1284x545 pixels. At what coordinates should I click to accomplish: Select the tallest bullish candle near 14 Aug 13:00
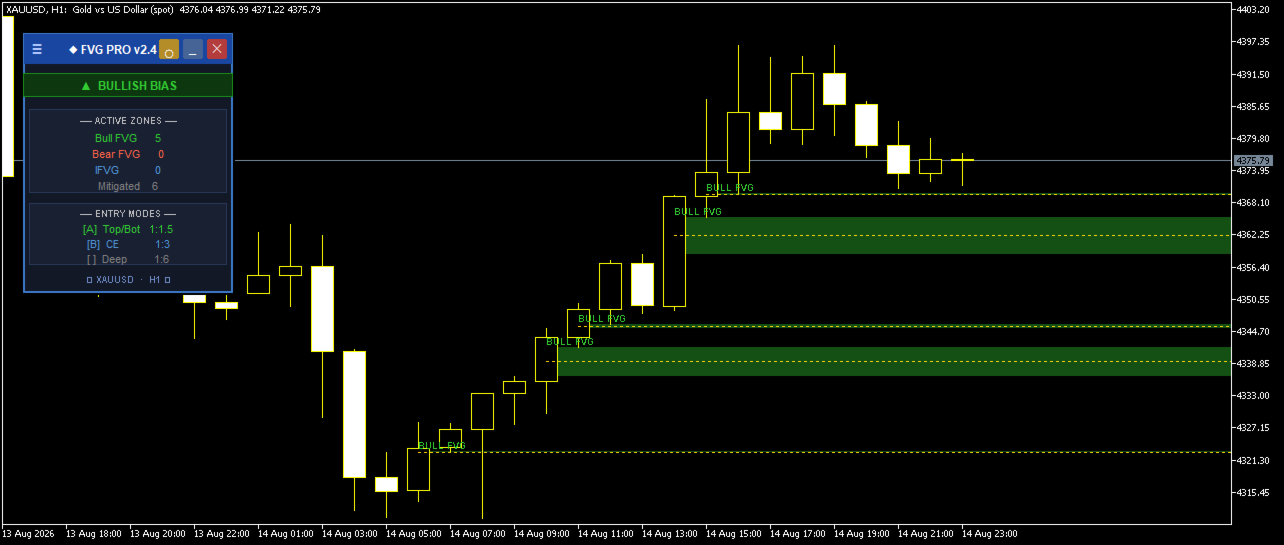pos(674,251)
